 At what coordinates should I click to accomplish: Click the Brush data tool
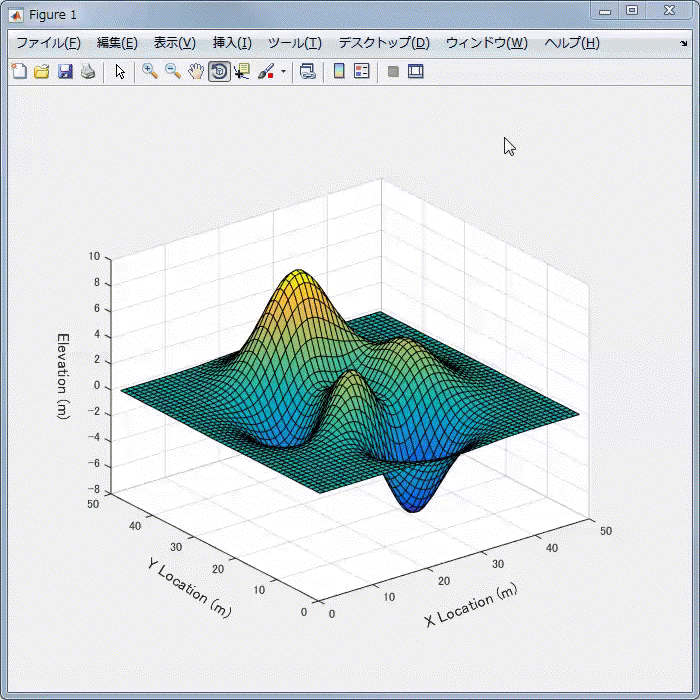click(266, 72)
